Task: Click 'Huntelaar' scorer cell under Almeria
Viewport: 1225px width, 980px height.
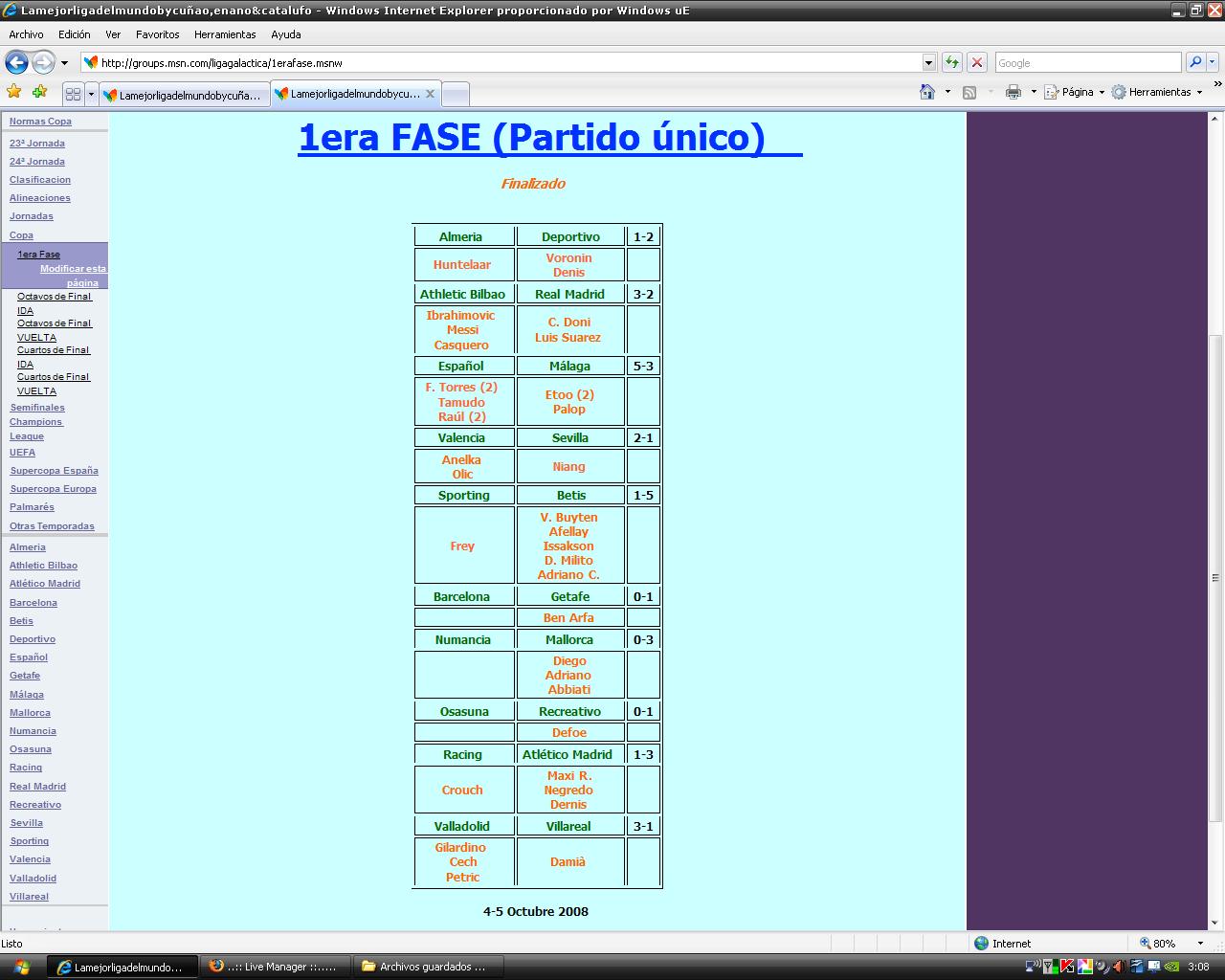Action: 462,265
